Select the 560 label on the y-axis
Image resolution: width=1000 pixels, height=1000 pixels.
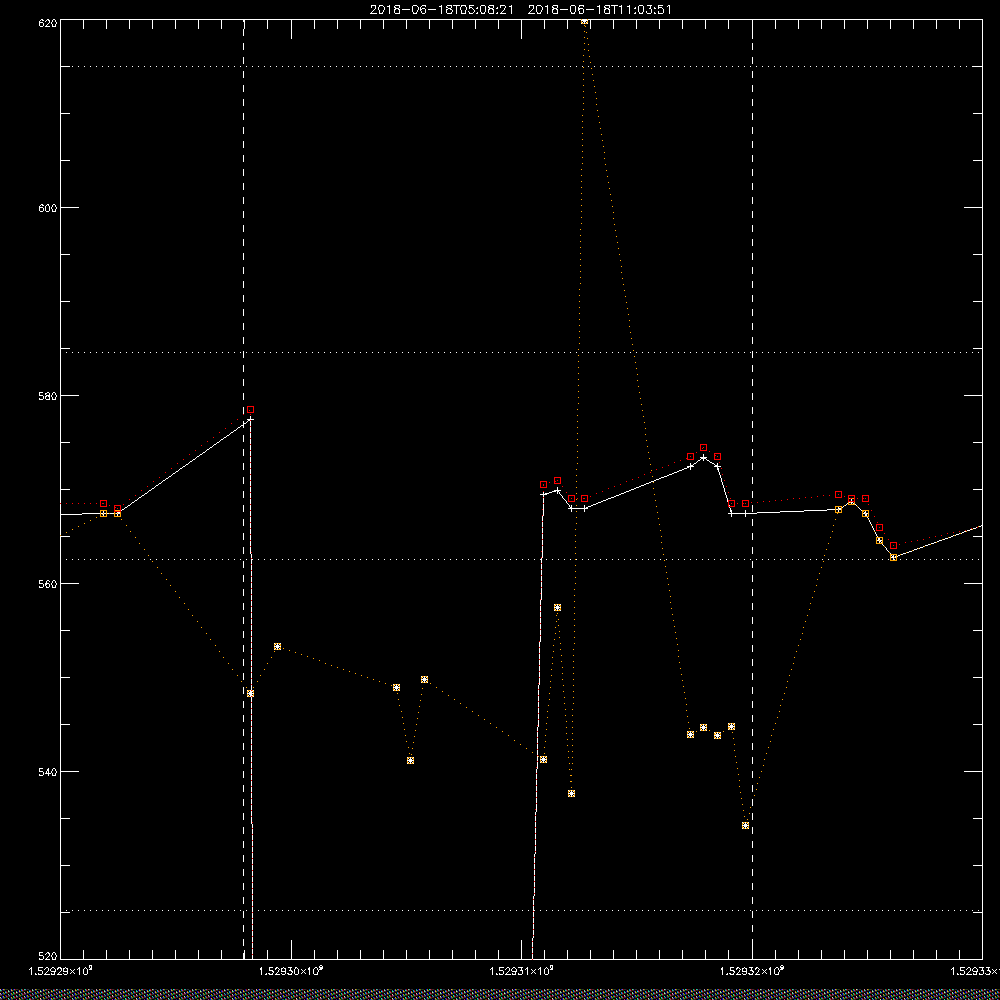coord(49,584)
